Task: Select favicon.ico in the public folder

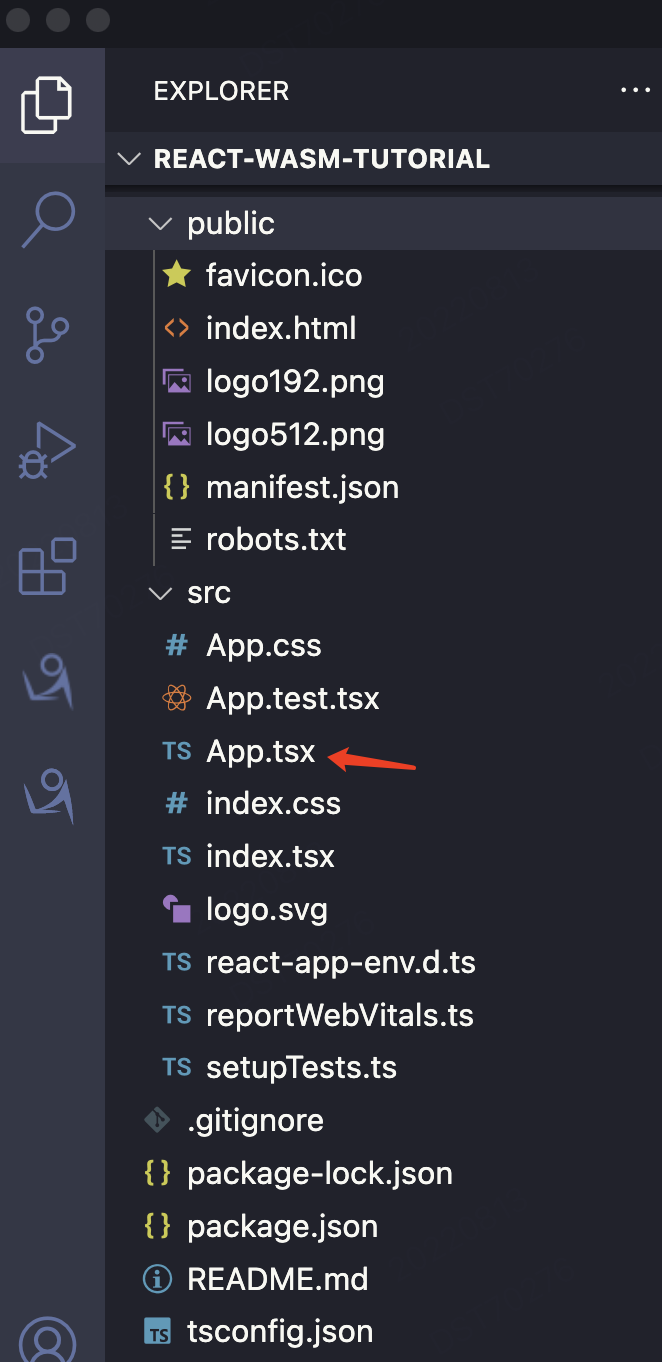Action: click(x=283, y=275)
